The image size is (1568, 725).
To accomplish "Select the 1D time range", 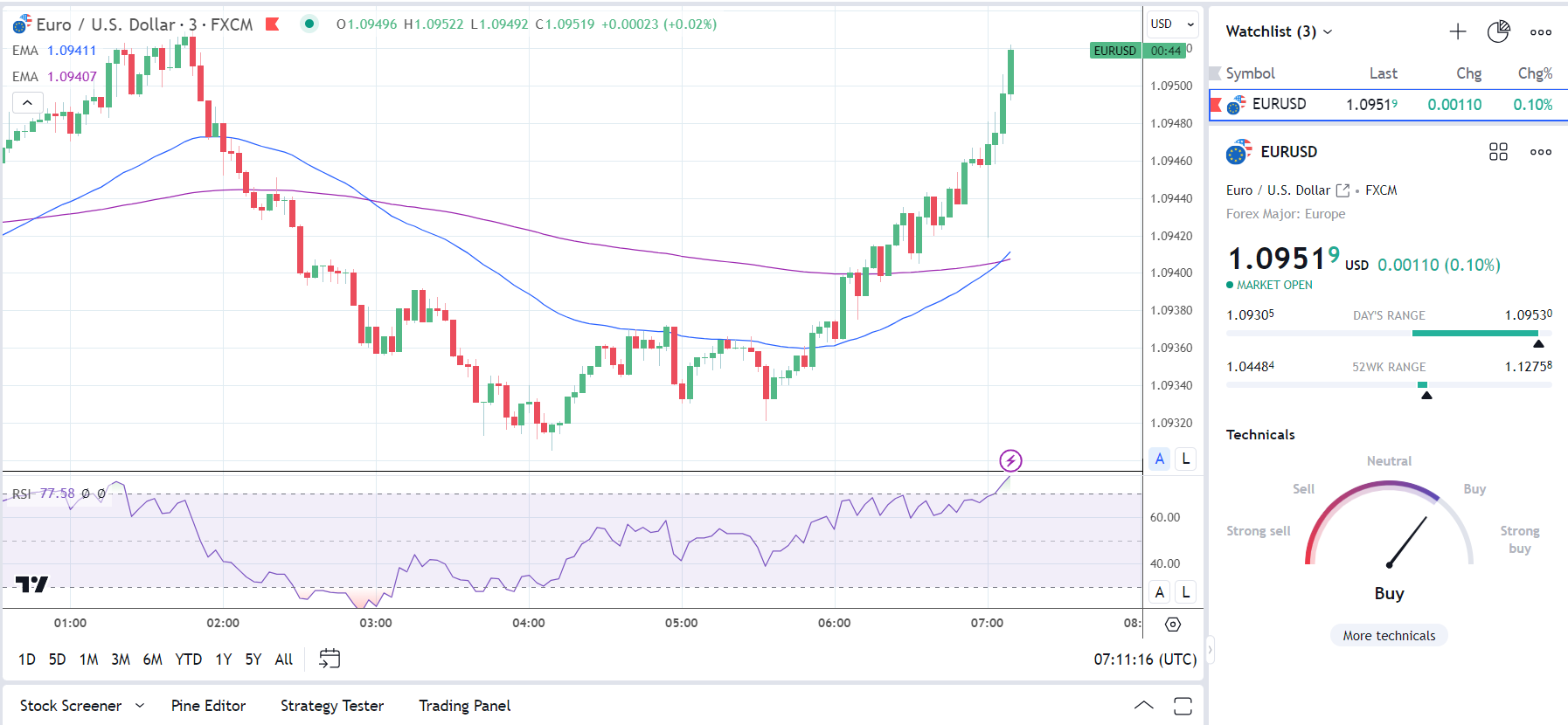I will pos(27,659).
